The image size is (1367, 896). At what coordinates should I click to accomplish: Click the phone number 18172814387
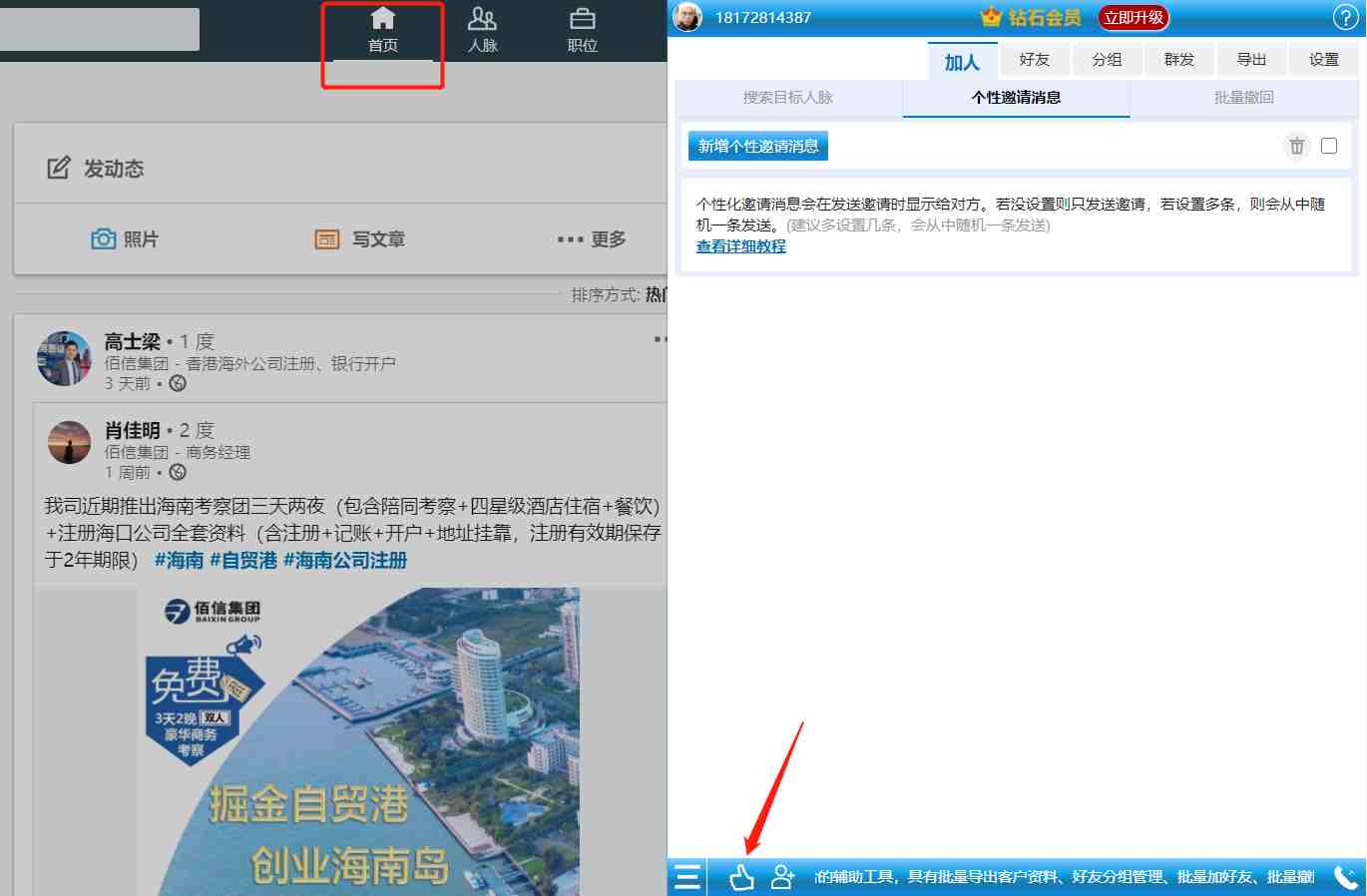(x=763, y=18)
